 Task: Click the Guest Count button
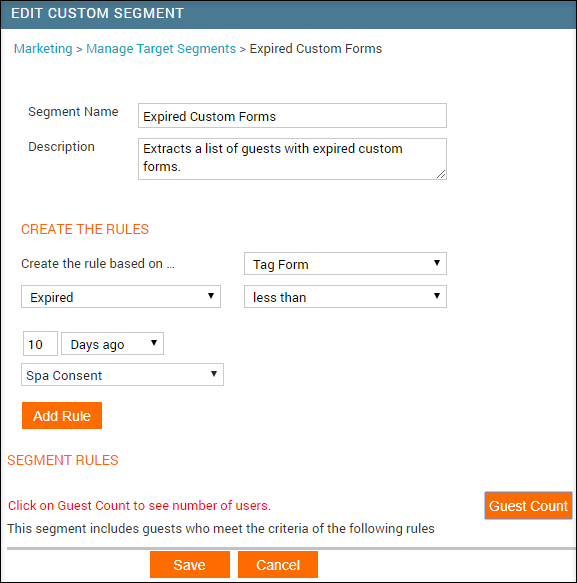[528, 506]
